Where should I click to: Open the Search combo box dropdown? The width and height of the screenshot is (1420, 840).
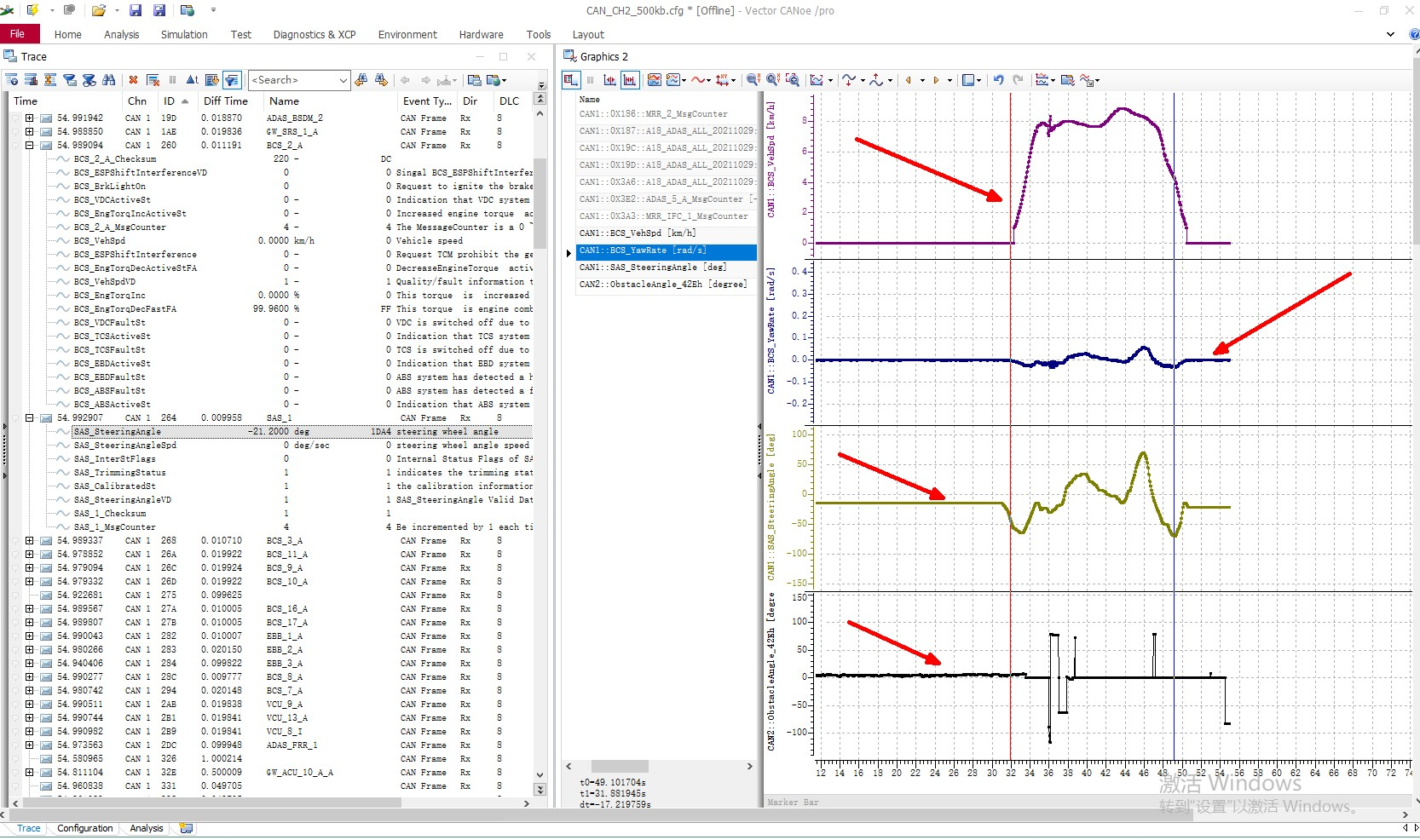(343, 80)
